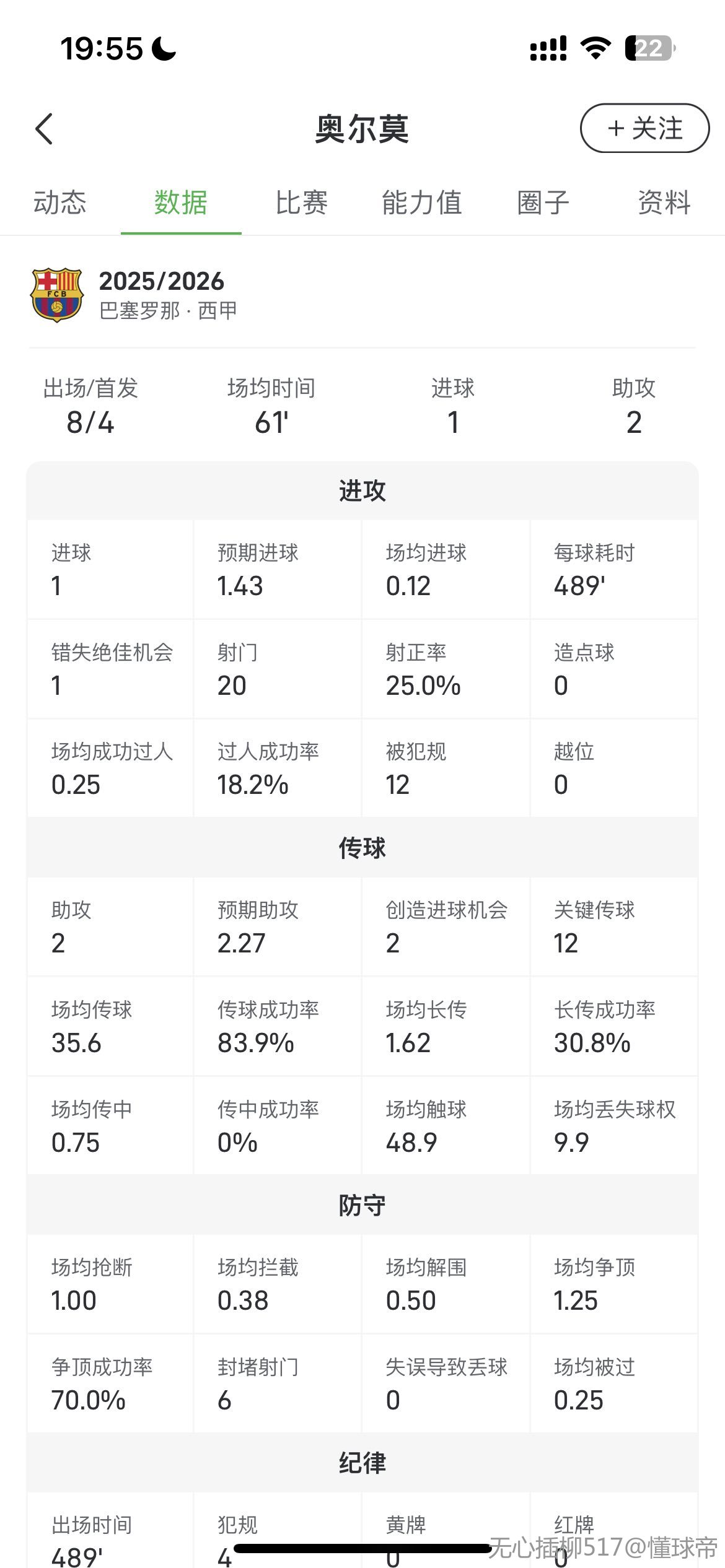The height and width of the screenshot is (1568, 725).
Task: Tap the FC Barcelona club crest
Action: [x=57, y=294]
